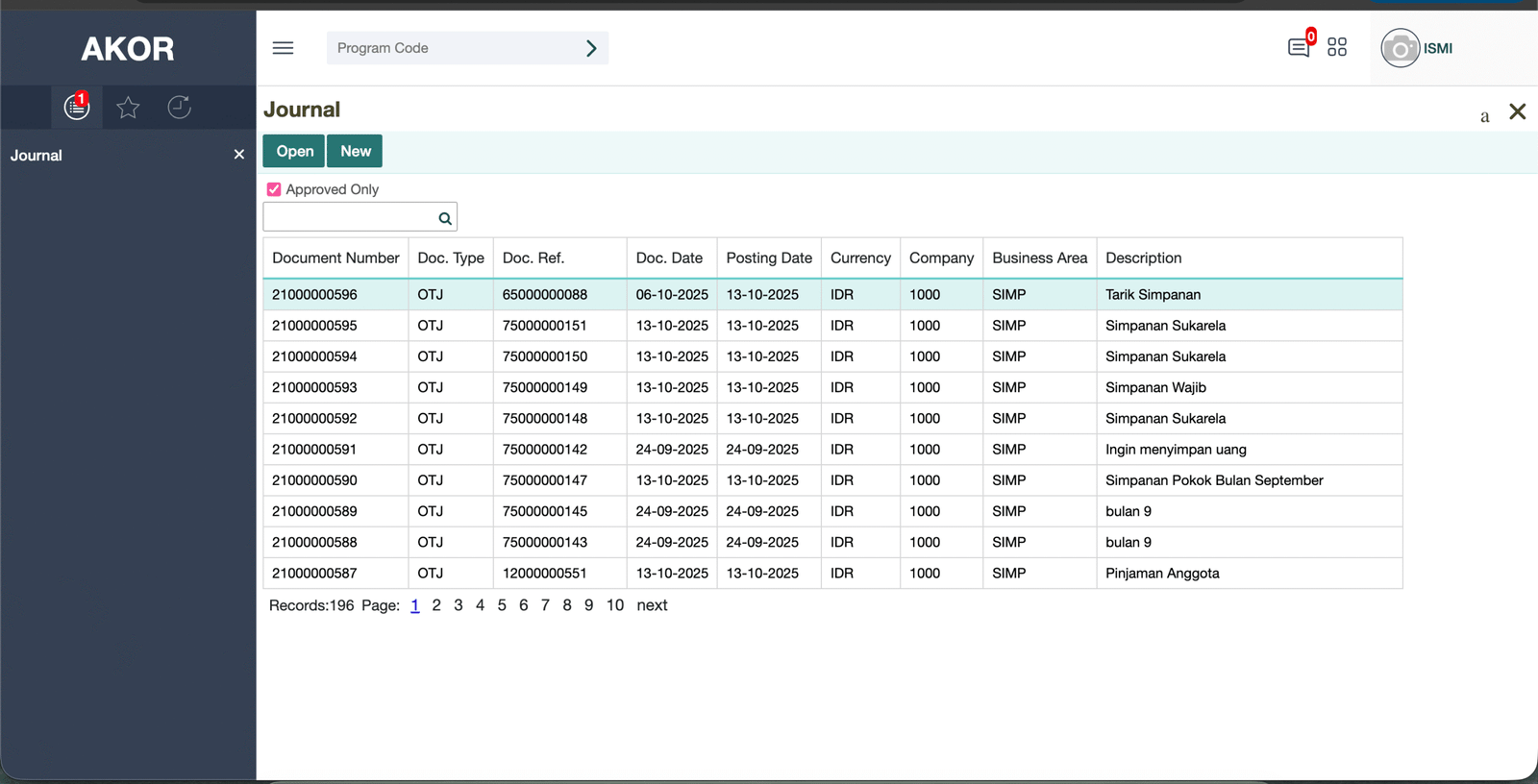Open the apps grid icon
This screenshot has width=1538, height=784.
coord(1337,47)
